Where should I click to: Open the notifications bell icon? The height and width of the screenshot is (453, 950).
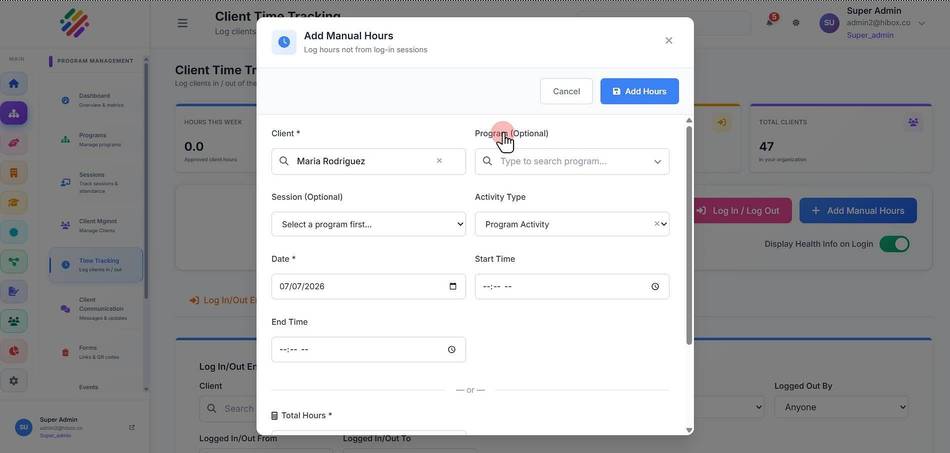pyautogui.click(x=769, y=22)
